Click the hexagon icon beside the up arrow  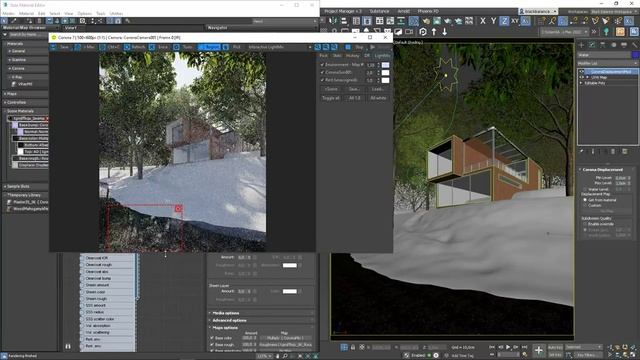(423, 31)
